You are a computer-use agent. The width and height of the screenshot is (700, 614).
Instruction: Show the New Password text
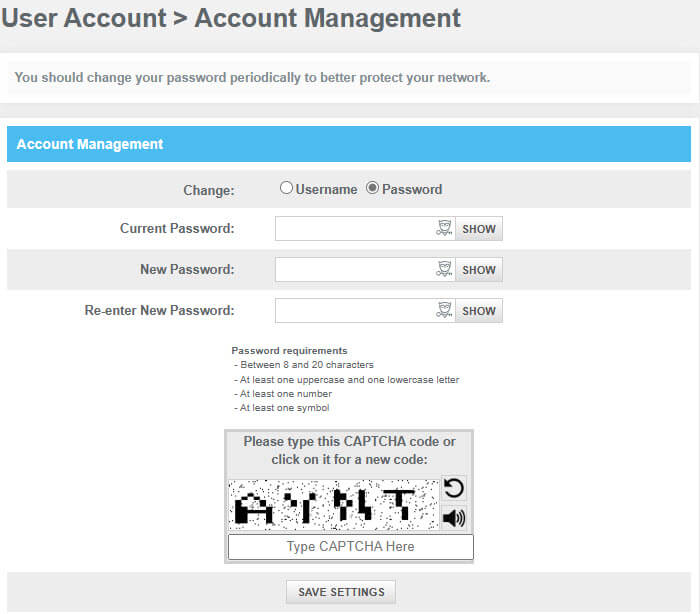[479, 270]
